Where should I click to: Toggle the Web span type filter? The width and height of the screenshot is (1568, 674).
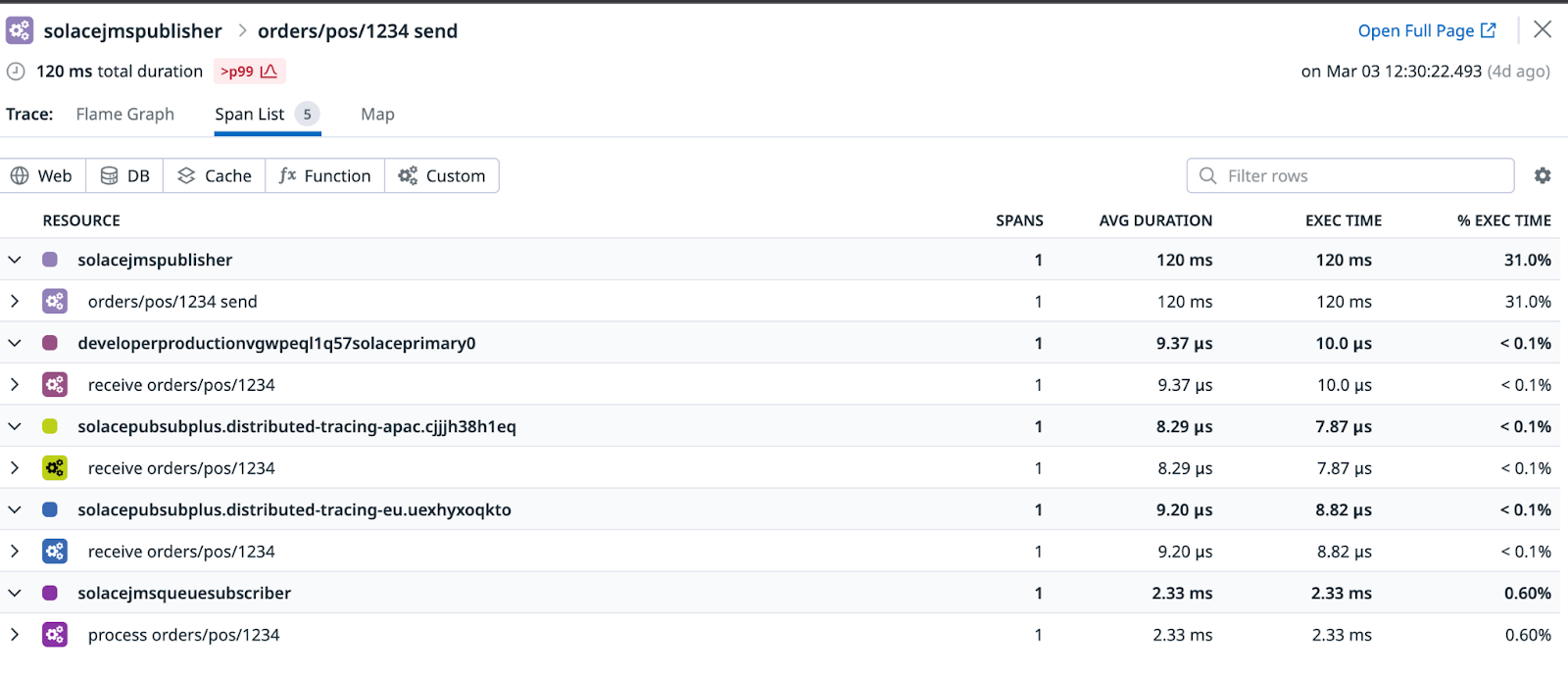coord(42,175)
